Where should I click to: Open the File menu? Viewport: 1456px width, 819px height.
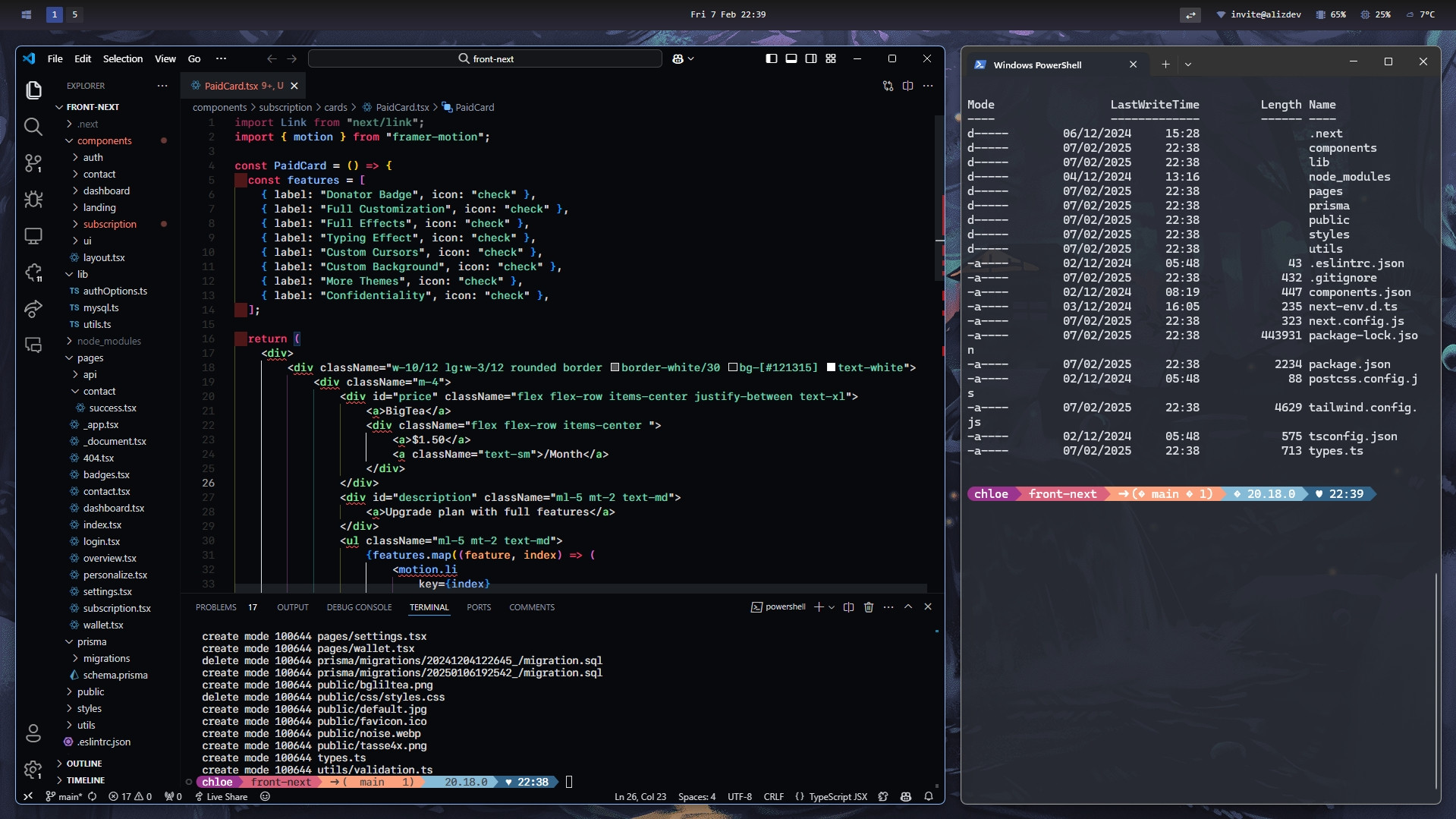point(55,58)
